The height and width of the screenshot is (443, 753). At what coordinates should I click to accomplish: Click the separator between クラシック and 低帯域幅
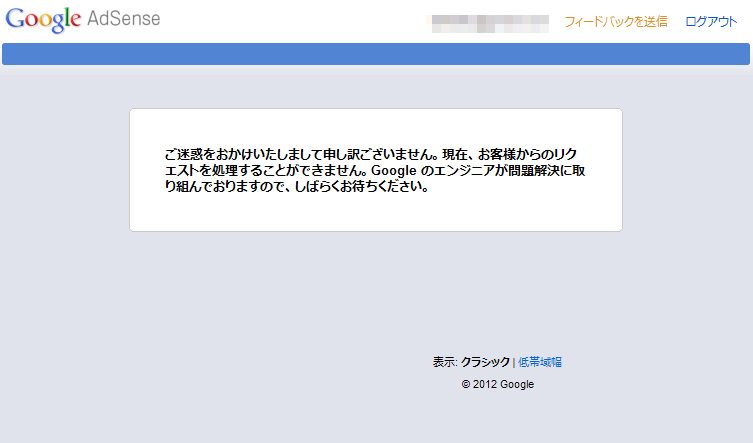point(514,362)
